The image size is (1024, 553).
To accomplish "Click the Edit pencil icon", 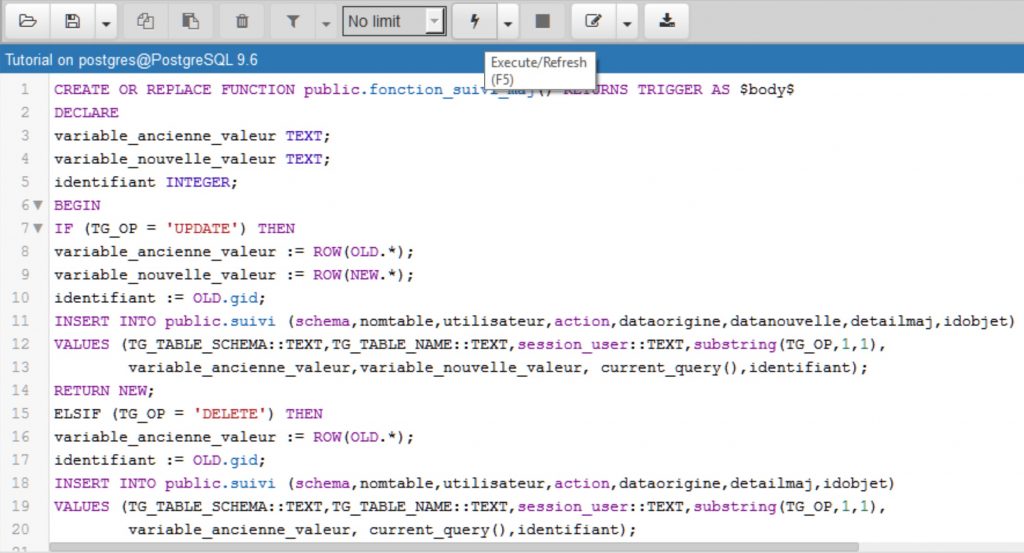I will click(x=594, y=21).
